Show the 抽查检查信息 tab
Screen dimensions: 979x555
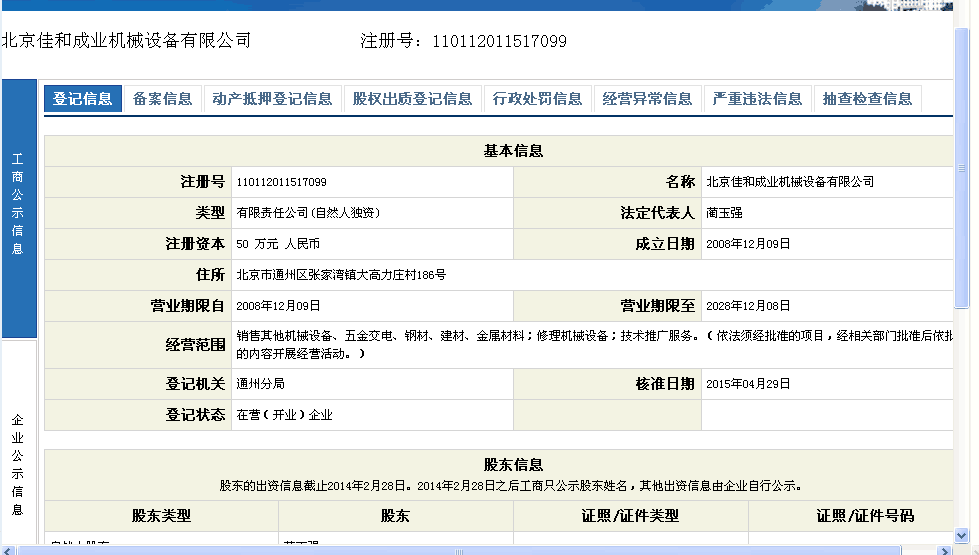pos(867,99)
